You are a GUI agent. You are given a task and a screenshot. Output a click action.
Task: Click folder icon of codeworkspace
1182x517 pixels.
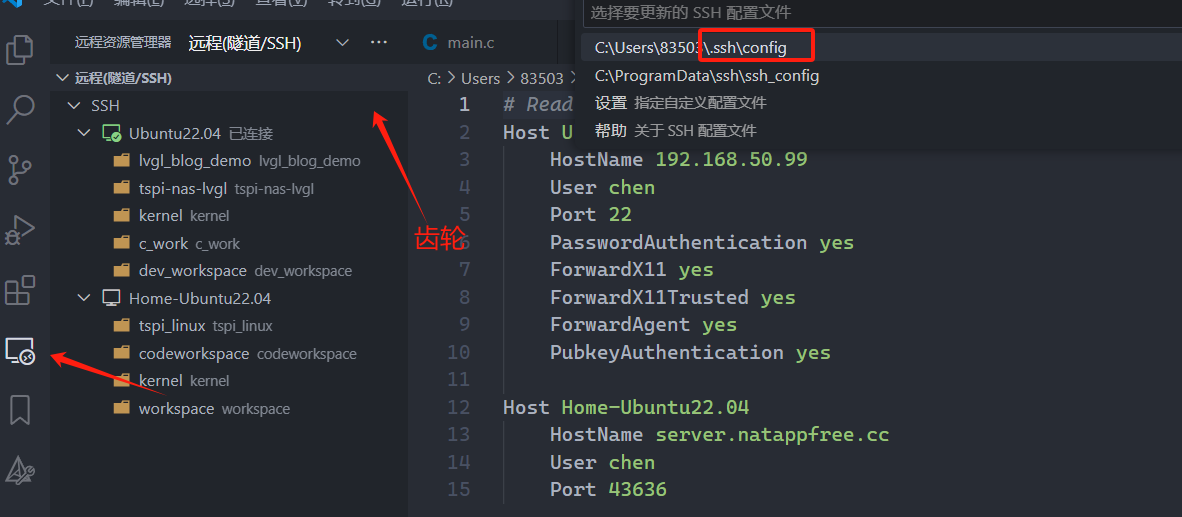click(121, 353)
